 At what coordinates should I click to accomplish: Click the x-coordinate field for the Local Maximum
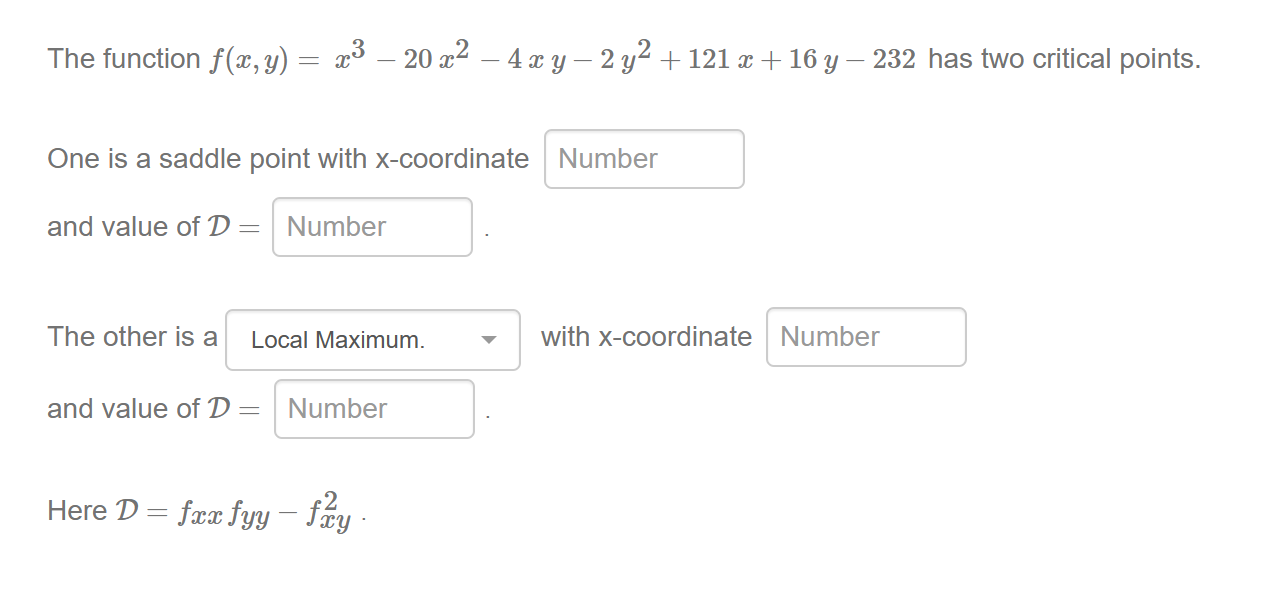(866, 337)
